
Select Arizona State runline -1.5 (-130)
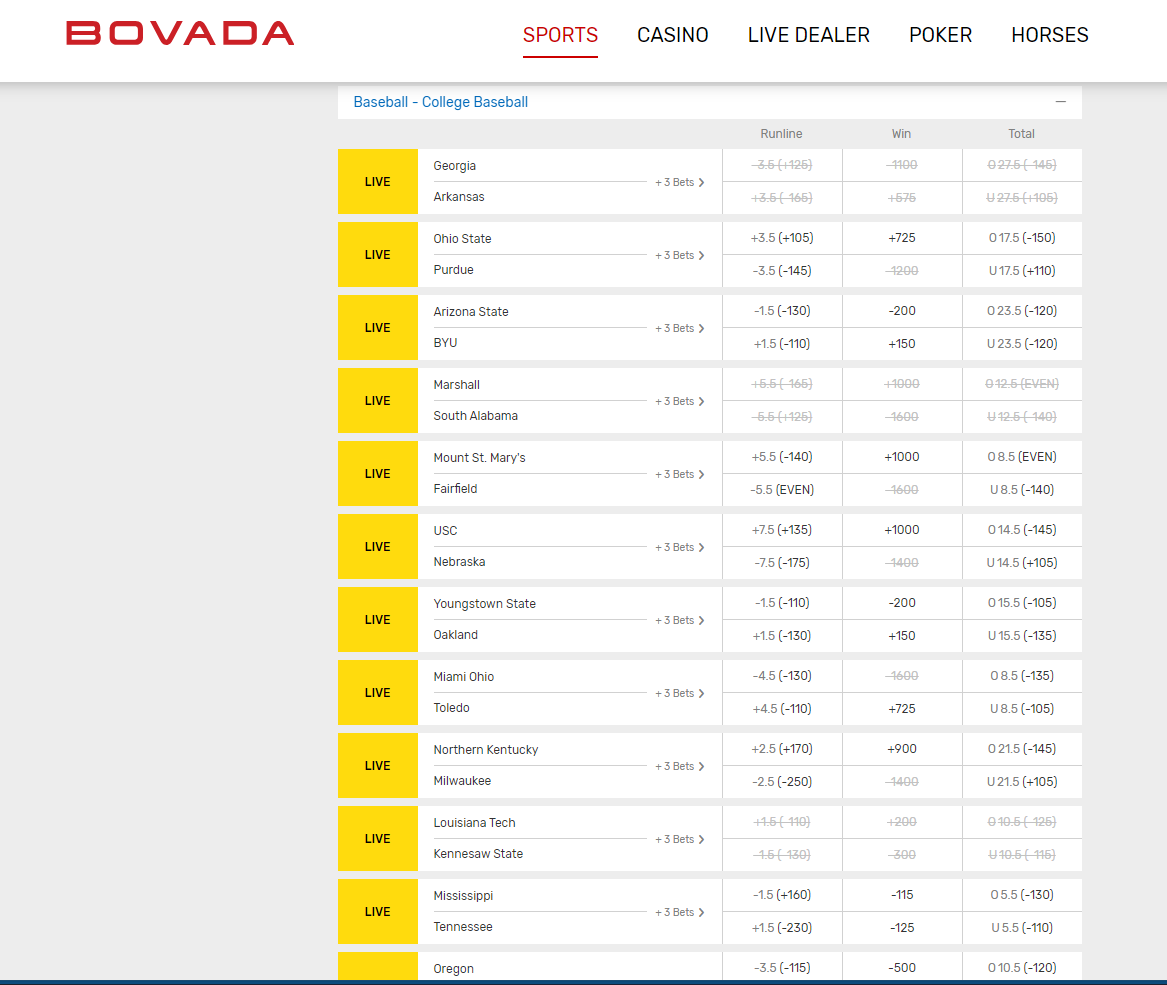coord(782,311)
